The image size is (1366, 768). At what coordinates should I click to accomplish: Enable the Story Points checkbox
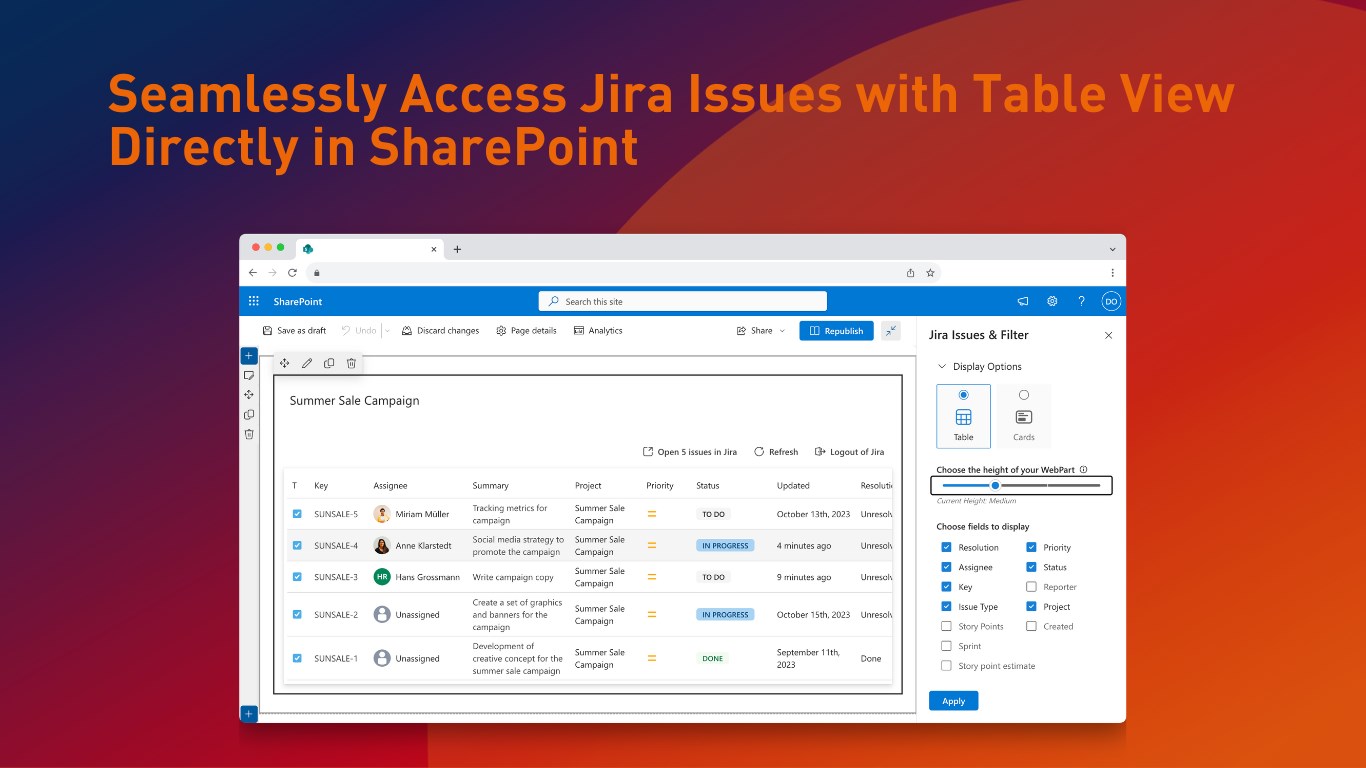[x=946, y=626]
